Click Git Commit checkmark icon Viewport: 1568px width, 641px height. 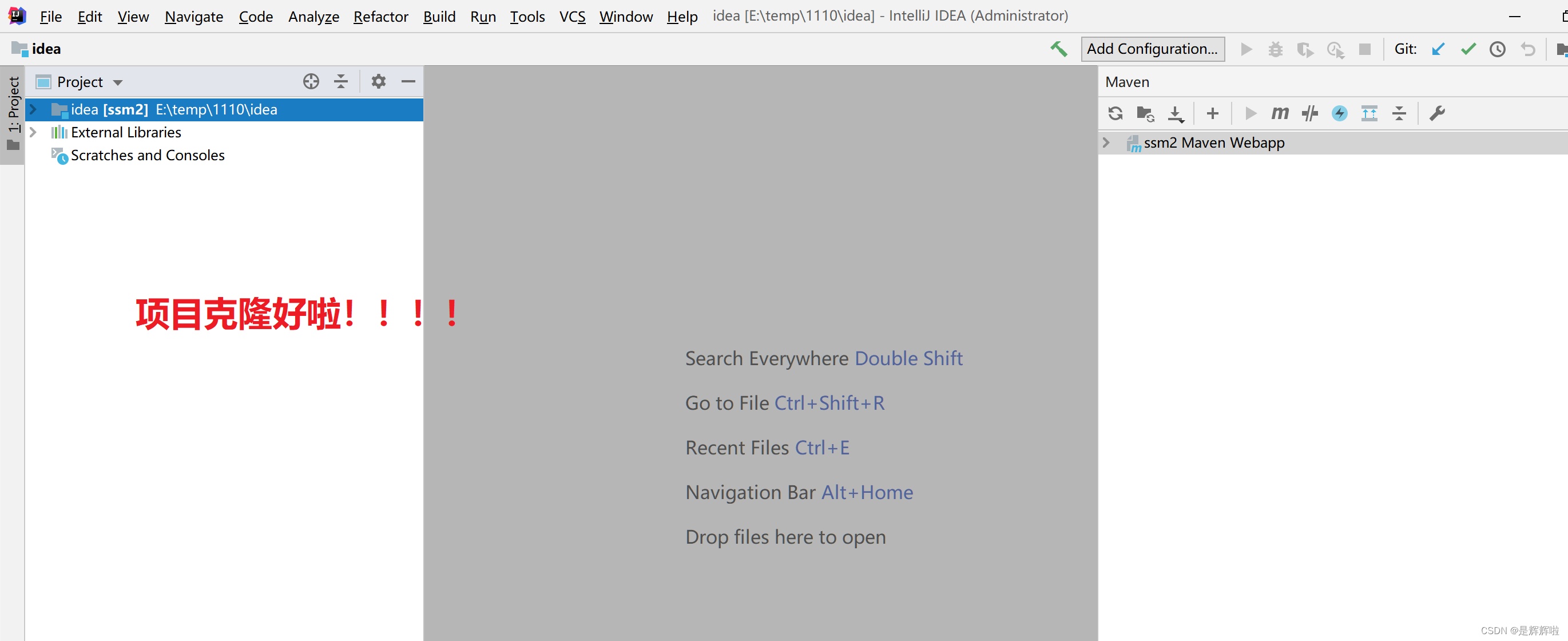(x=1467, y=49)
